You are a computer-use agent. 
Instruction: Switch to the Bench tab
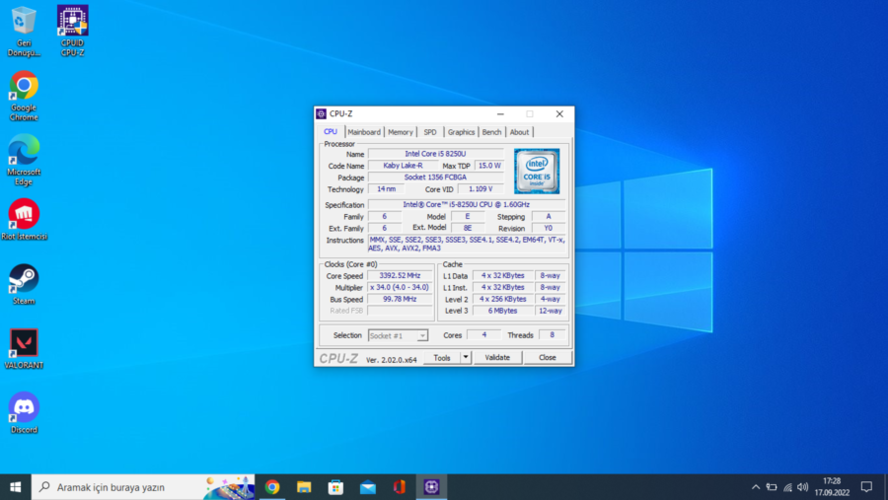[x=492, y=132]
